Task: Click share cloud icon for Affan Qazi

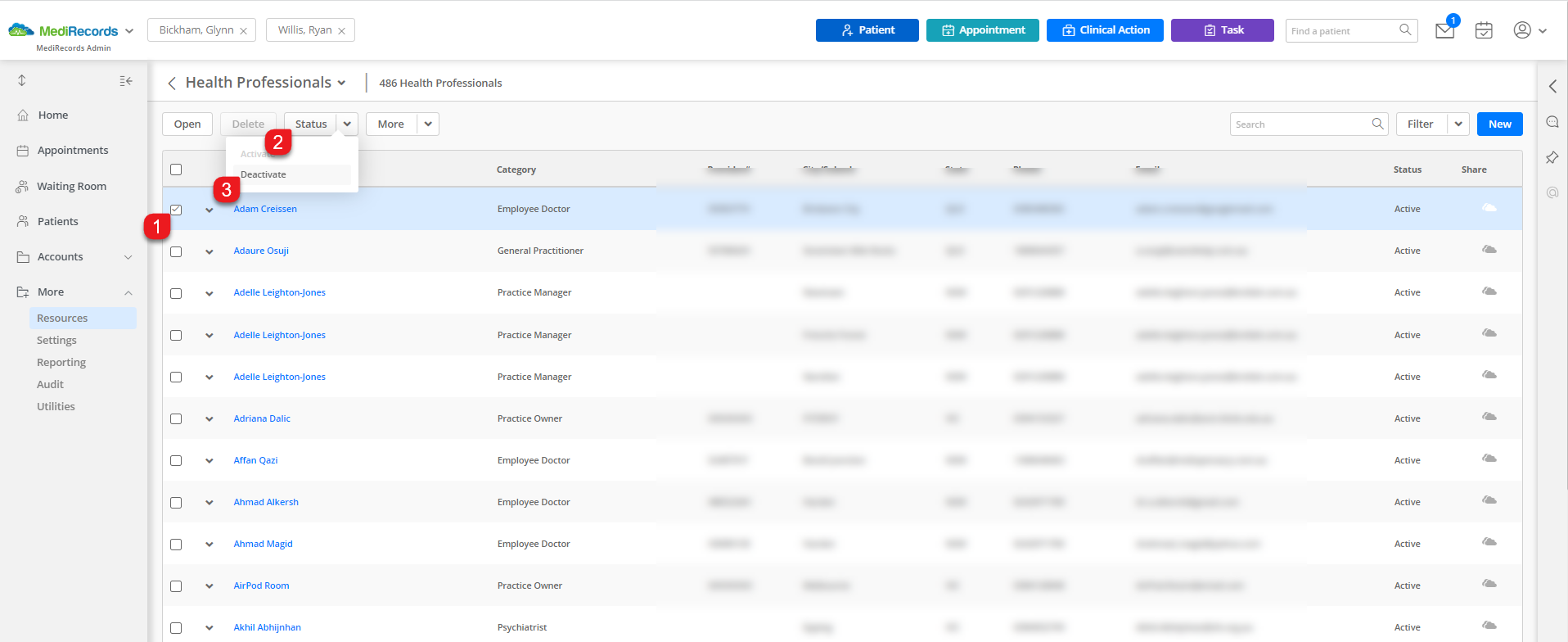Action: [x=1489, y=459]
